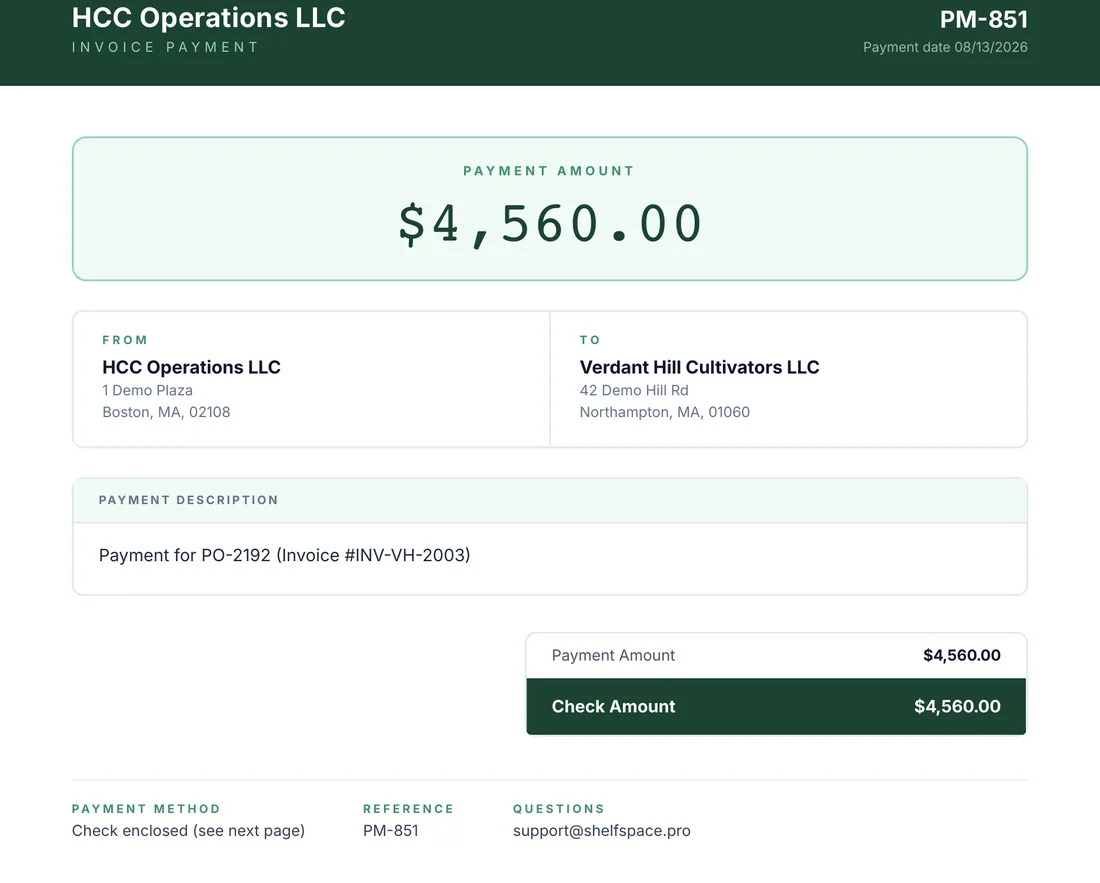Click the 1 Demo Plaza address line

point(147,390)
